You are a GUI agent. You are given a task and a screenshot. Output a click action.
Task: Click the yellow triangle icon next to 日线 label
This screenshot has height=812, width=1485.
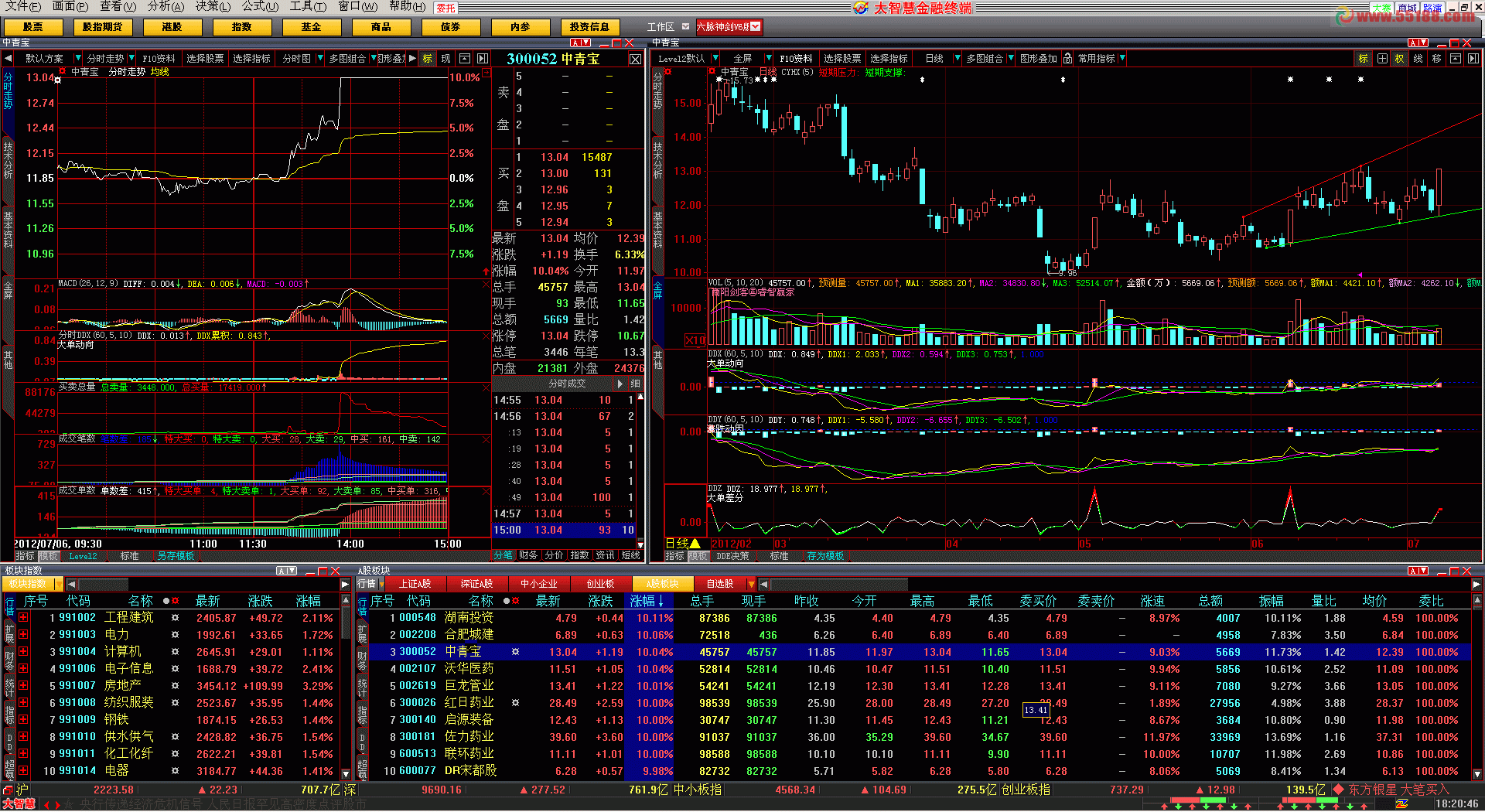(x=695, y=544)
